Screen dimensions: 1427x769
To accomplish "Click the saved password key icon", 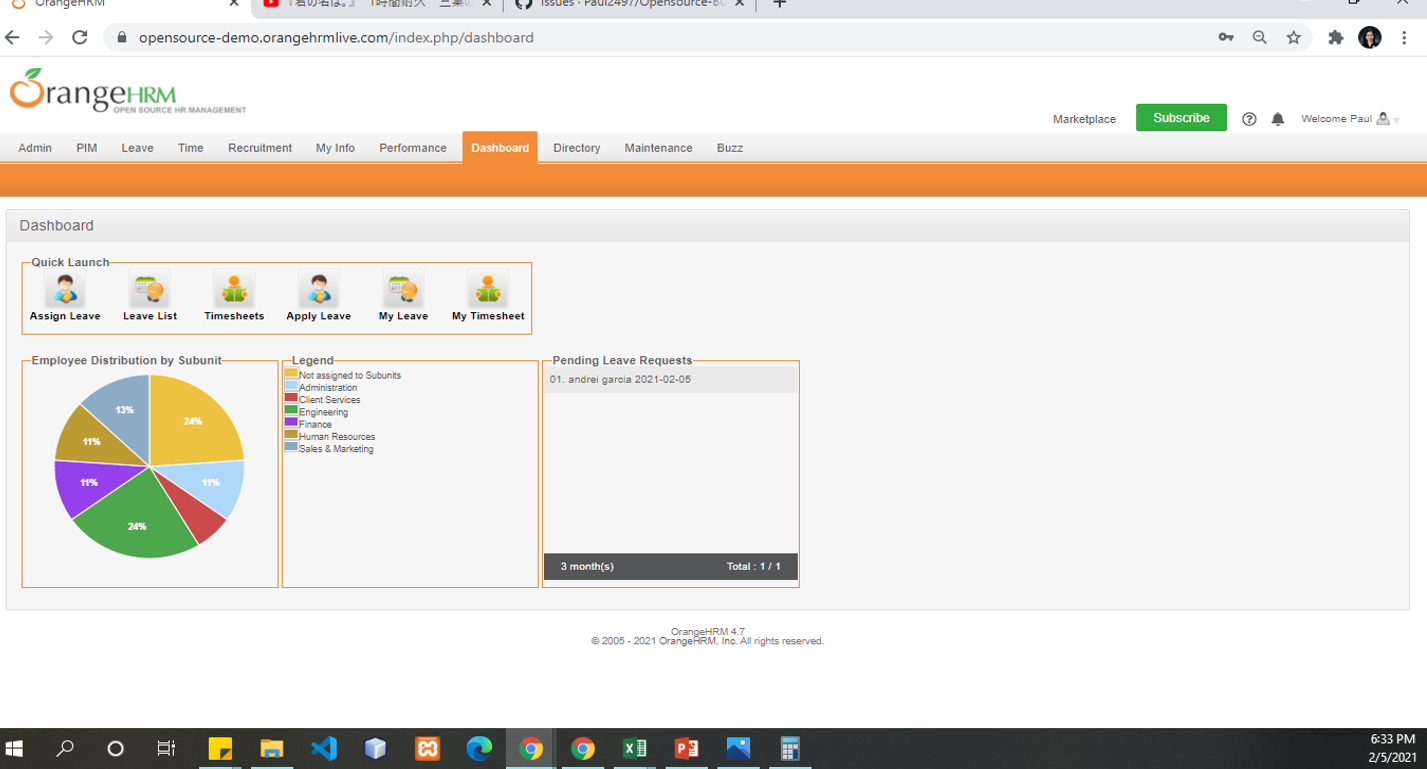I will coord(1226,37).
